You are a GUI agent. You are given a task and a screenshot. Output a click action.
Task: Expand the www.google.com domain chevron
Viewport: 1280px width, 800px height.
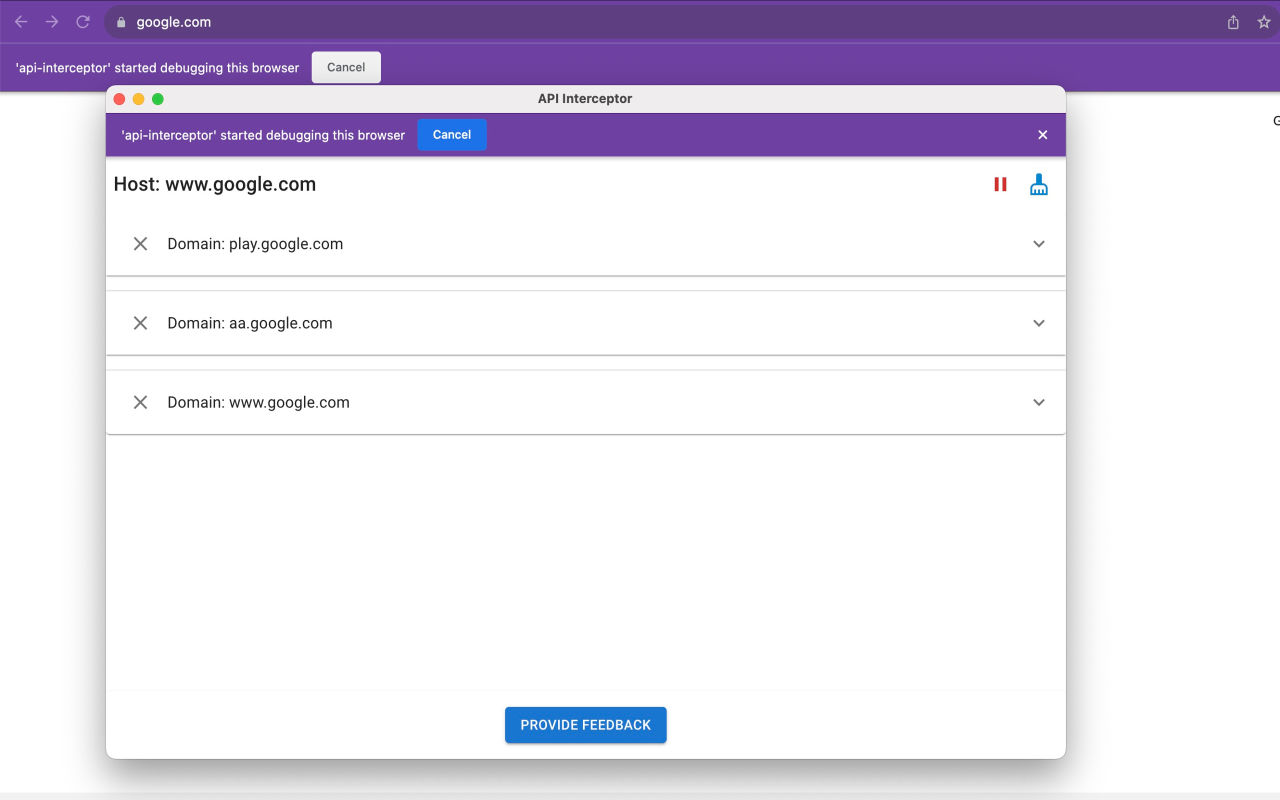coord(1038,402)
